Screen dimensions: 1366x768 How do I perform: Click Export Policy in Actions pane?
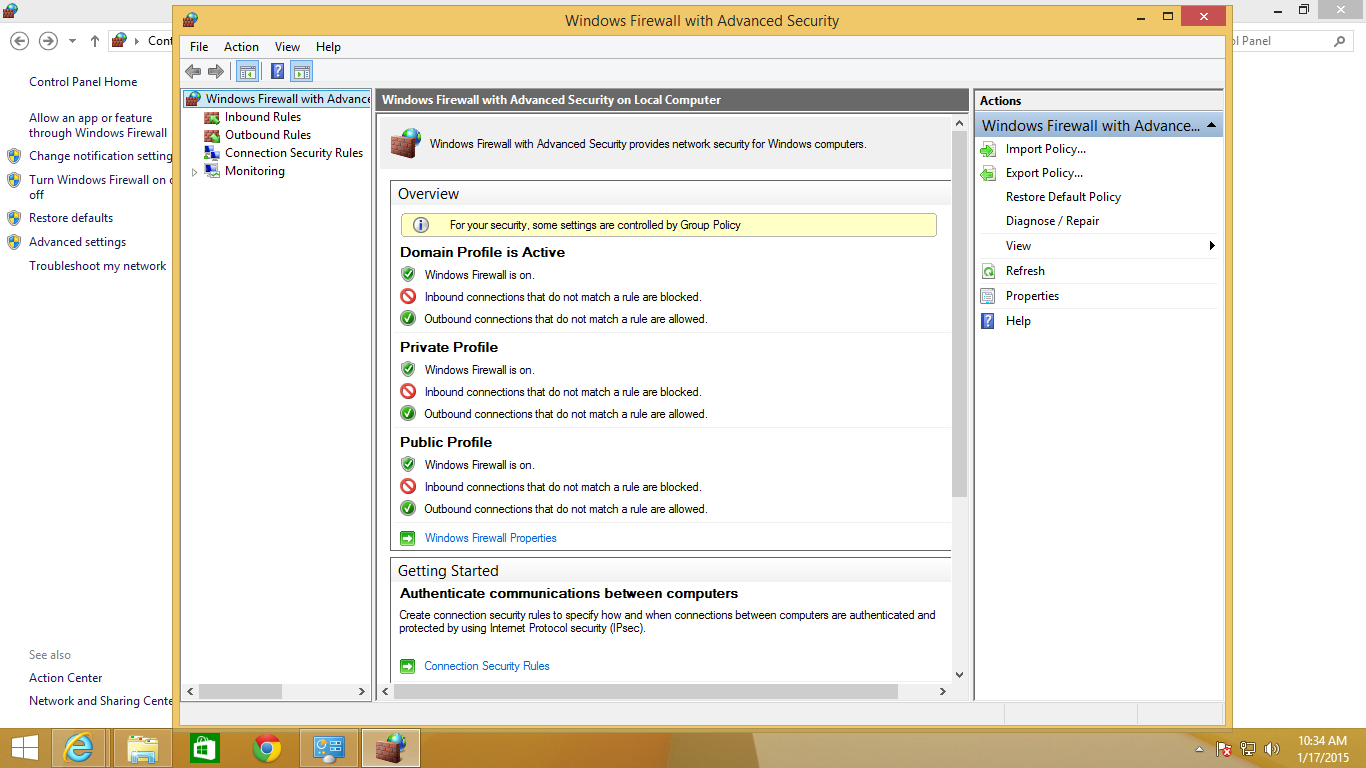1044,173
